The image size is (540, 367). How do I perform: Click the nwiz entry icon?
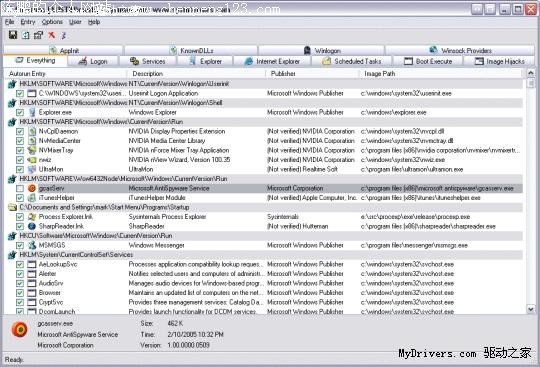[32, 160]
